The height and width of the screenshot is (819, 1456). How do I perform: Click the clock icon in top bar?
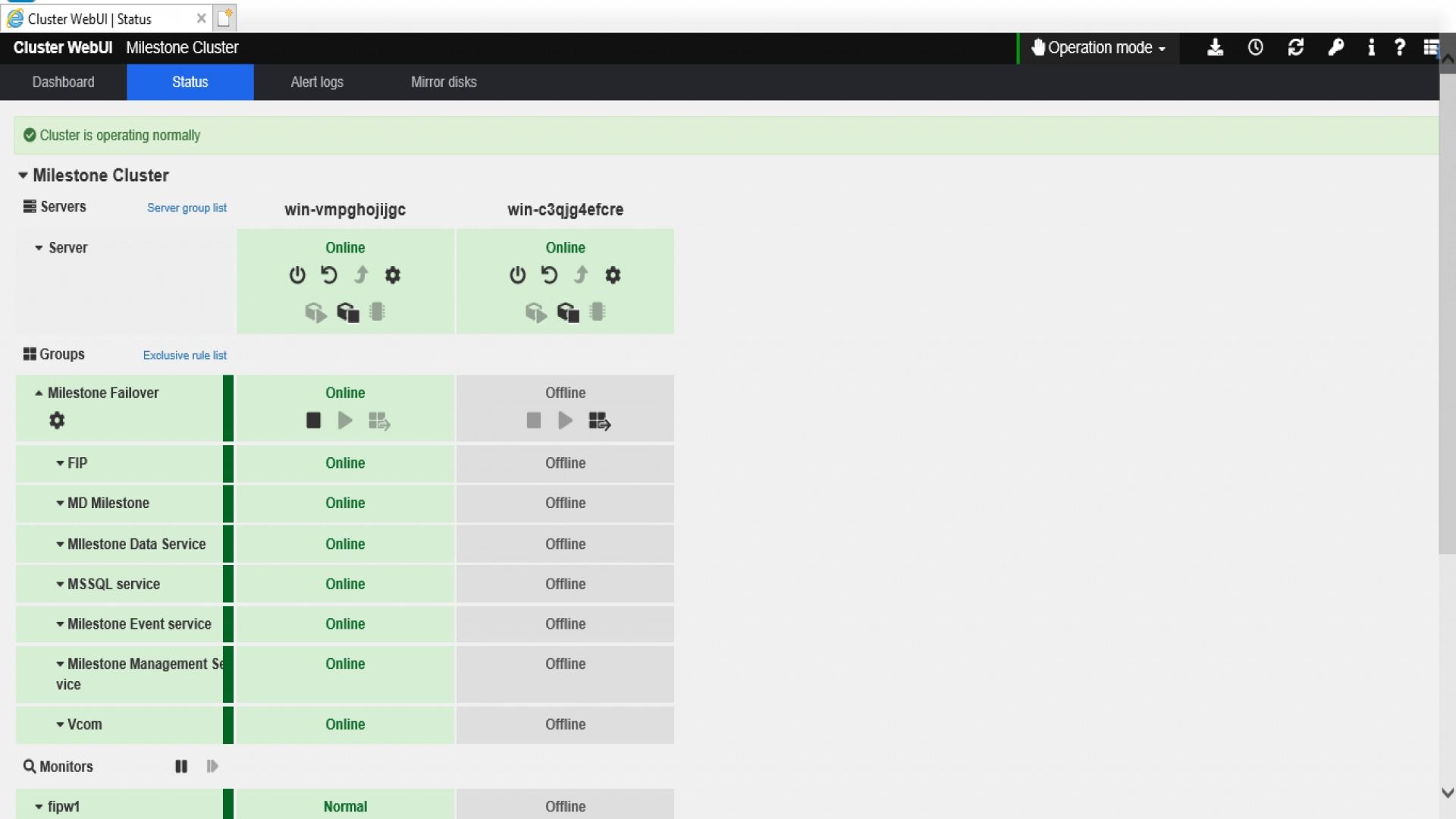(1256, 48)
